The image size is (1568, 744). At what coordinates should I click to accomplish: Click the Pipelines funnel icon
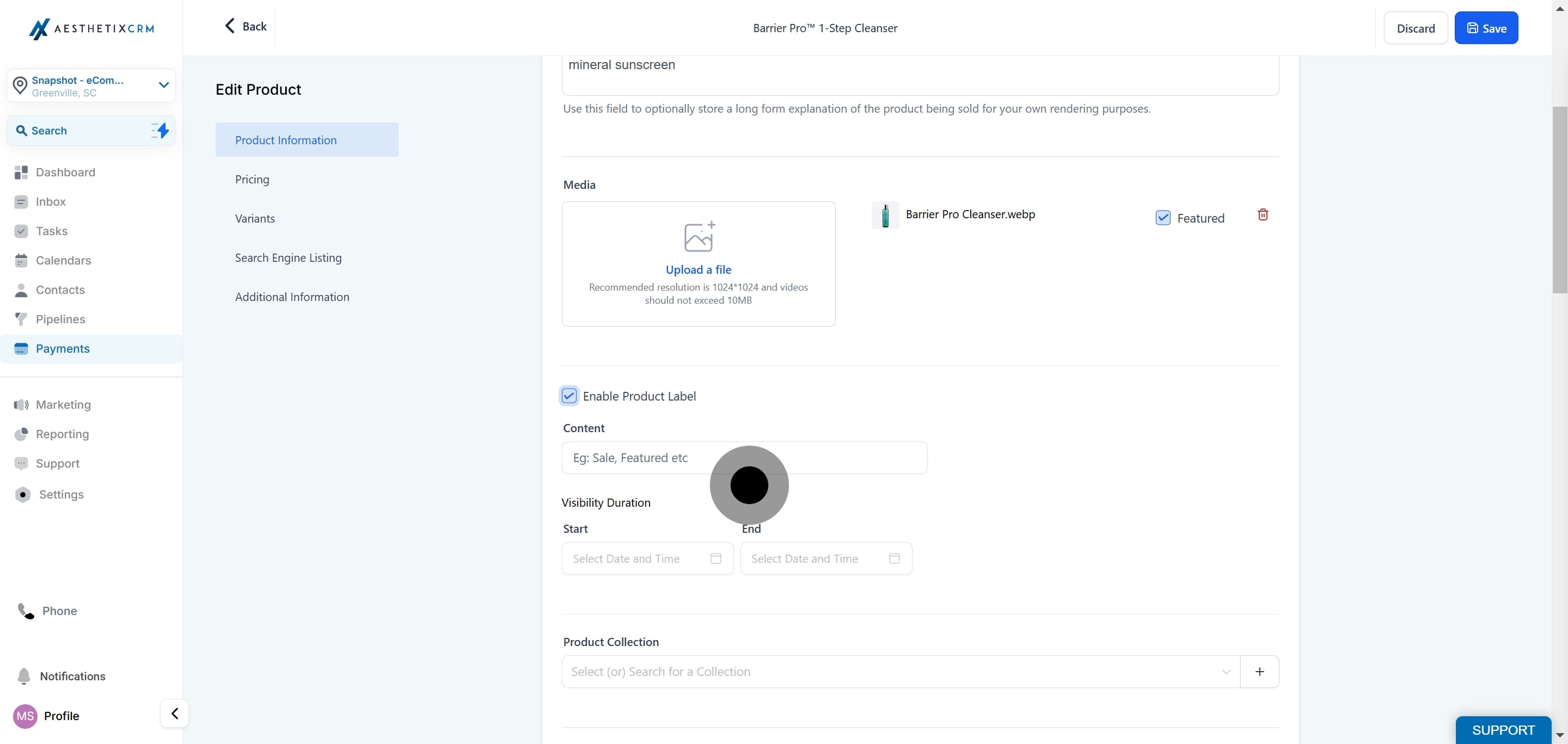pyautogui.click(x=21, y=319)
